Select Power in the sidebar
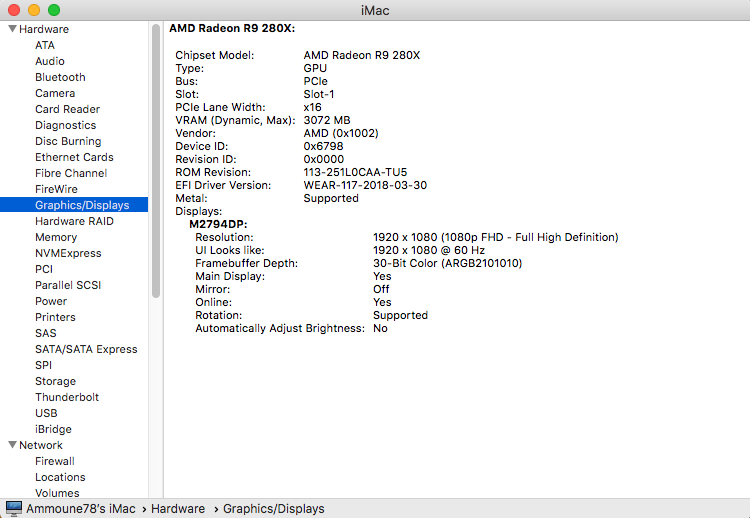The image size is (750, 518). [51, 301]
